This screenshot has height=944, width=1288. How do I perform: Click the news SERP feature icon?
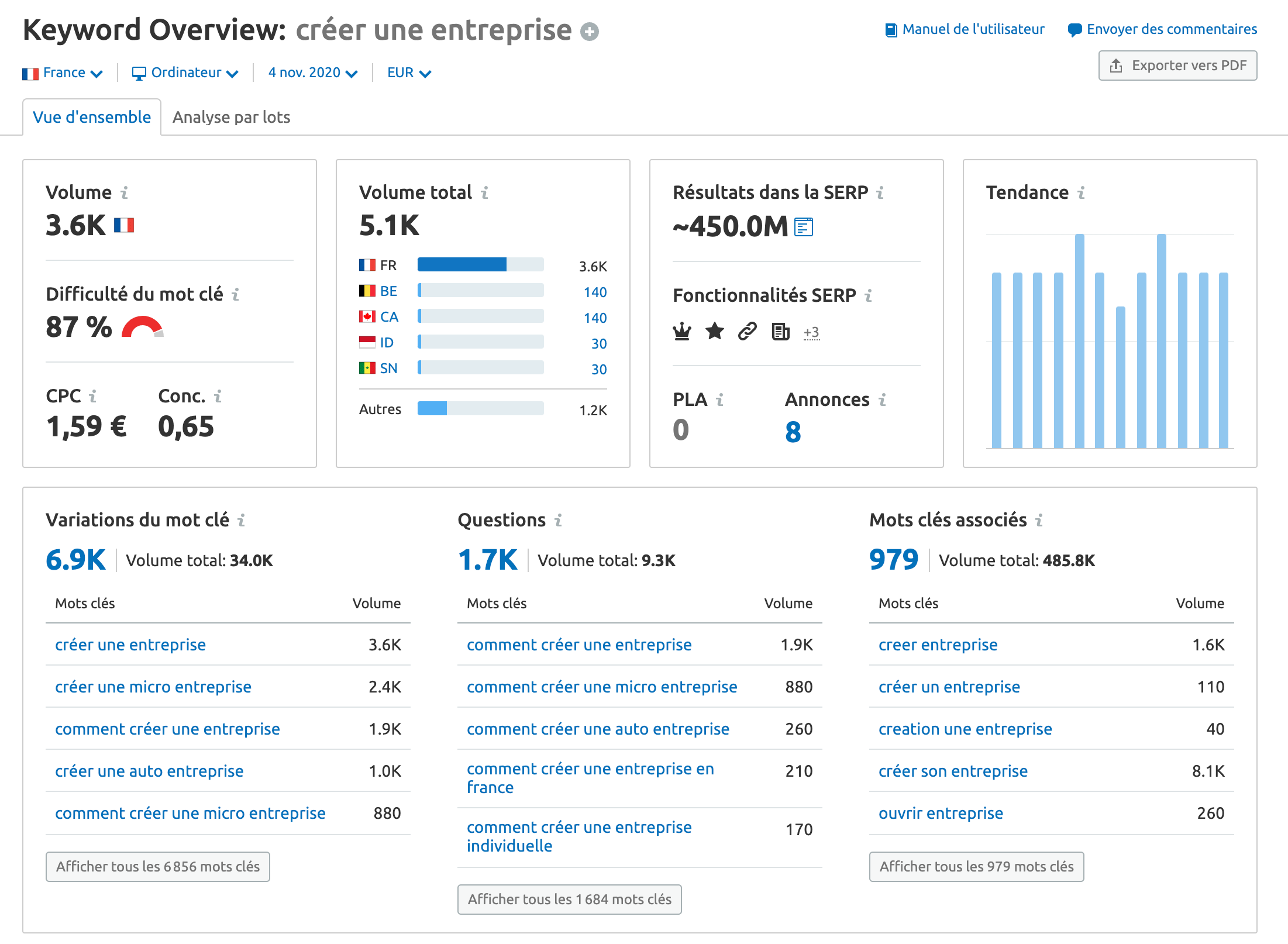(x=780, y=332)
